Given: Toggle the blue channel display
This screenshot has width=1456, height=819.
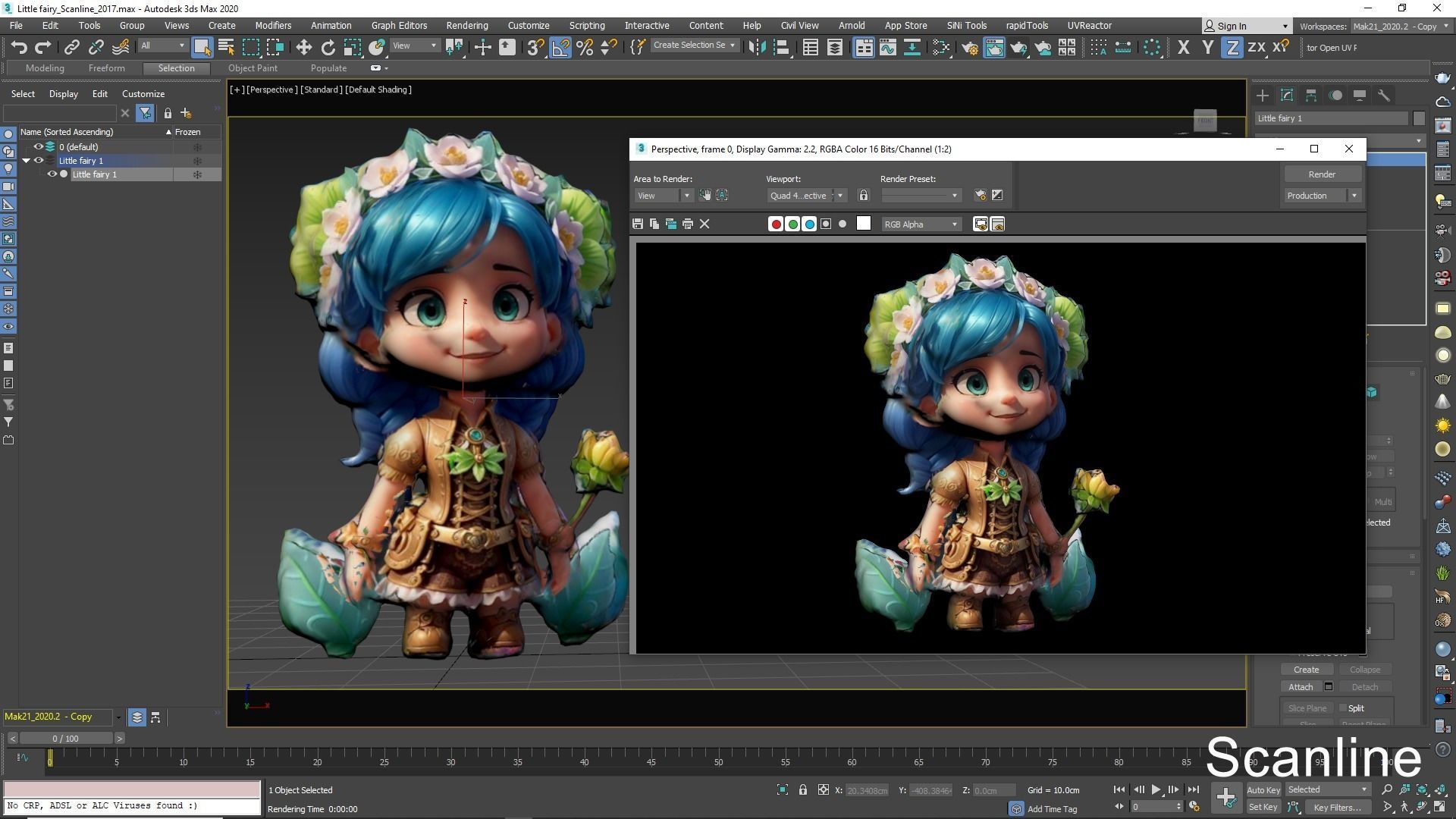Looking at the screenshot, I should [809, 224].
